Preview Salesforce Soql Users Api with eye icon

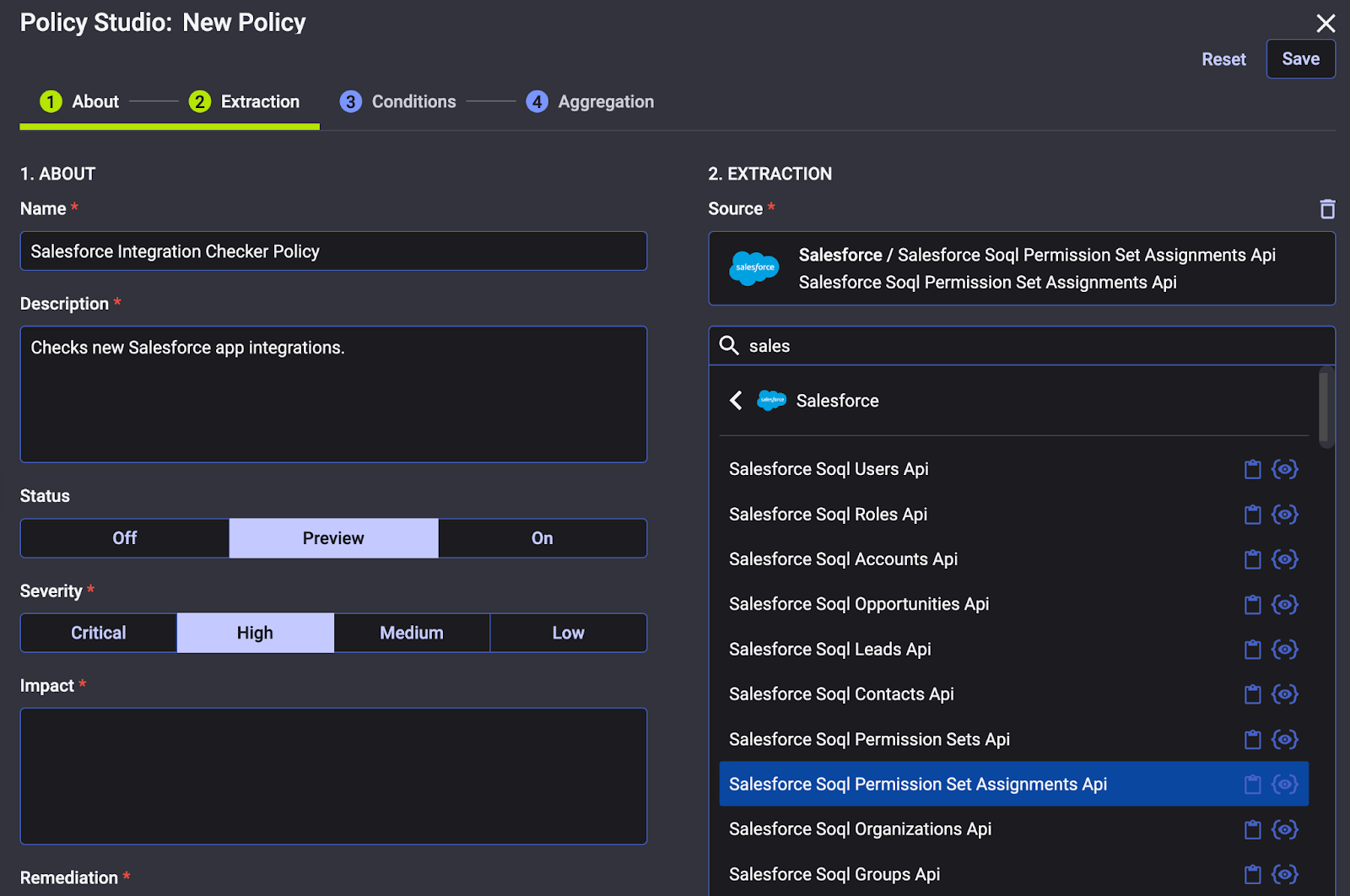(1285, 469)
